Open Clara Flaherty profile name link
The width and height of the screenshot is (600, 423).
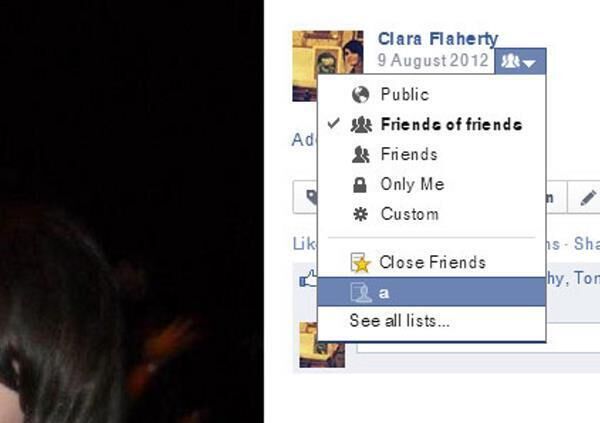[x=438, y=39]
